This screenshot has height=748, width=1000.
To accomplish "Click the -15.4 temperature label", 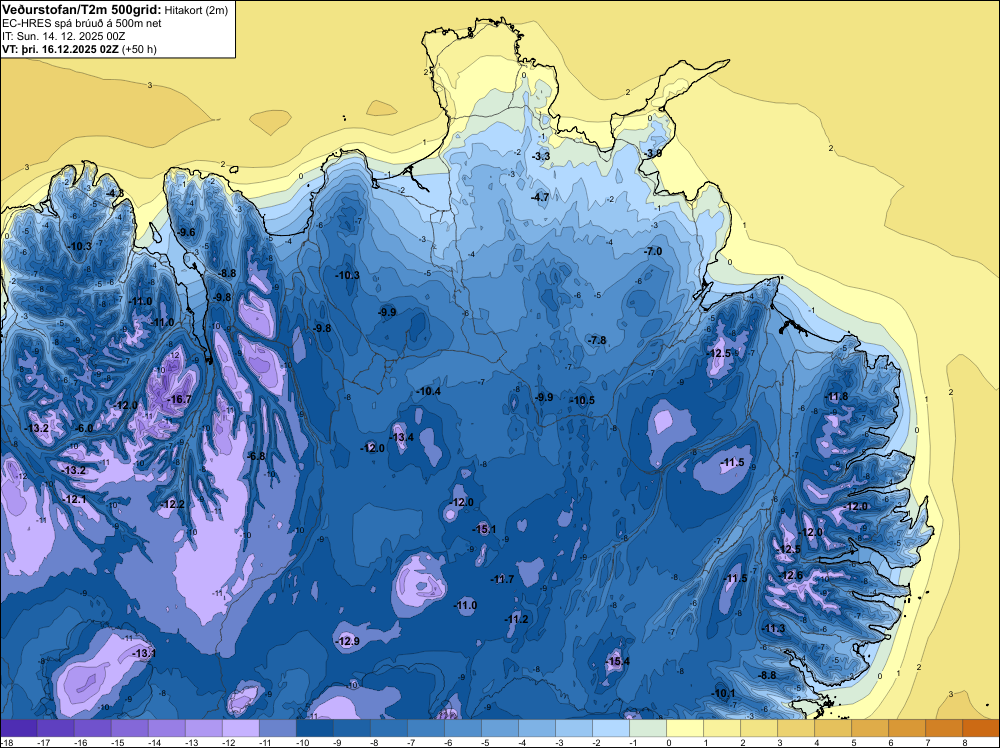I will coord(617,661).
